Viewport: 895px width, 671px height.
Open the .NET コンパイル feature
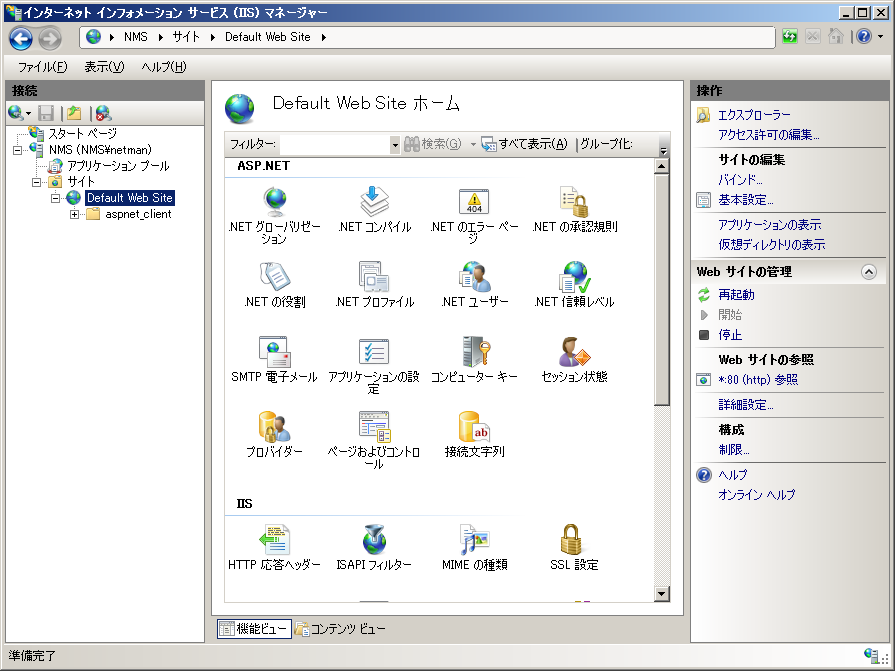(x=374, y=209)
